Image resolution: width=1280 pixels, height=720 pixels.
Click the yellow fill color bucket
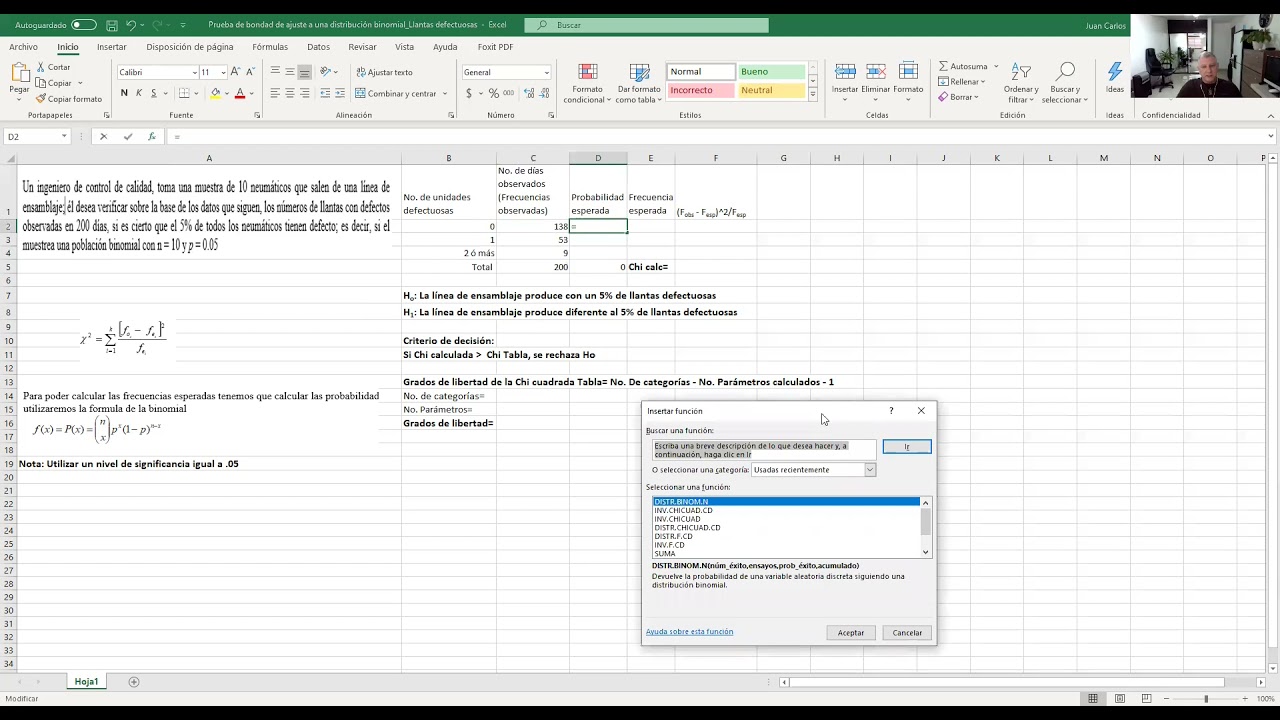click(215, 93)
